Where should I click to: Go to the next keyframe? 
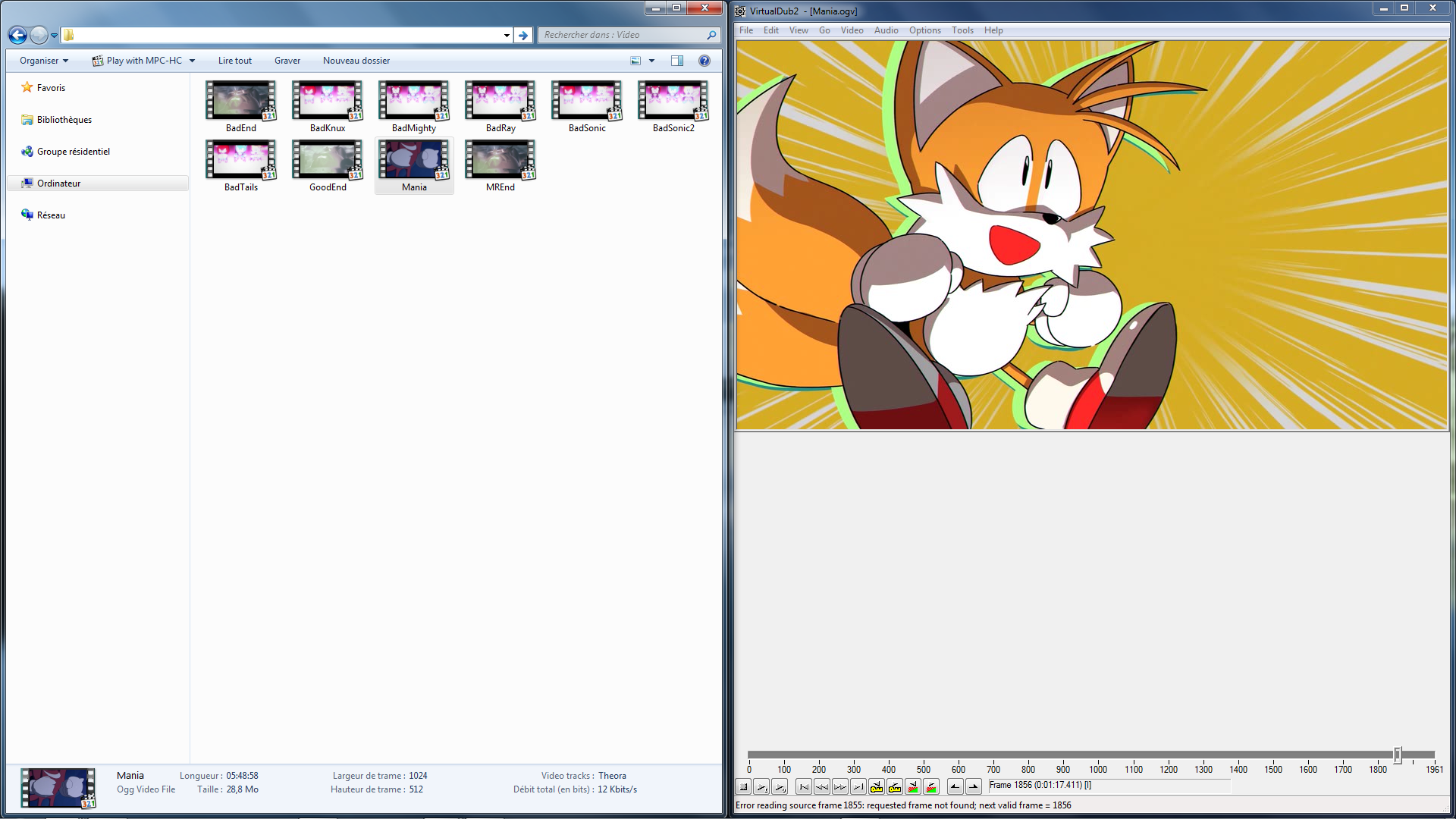(895, 787)
